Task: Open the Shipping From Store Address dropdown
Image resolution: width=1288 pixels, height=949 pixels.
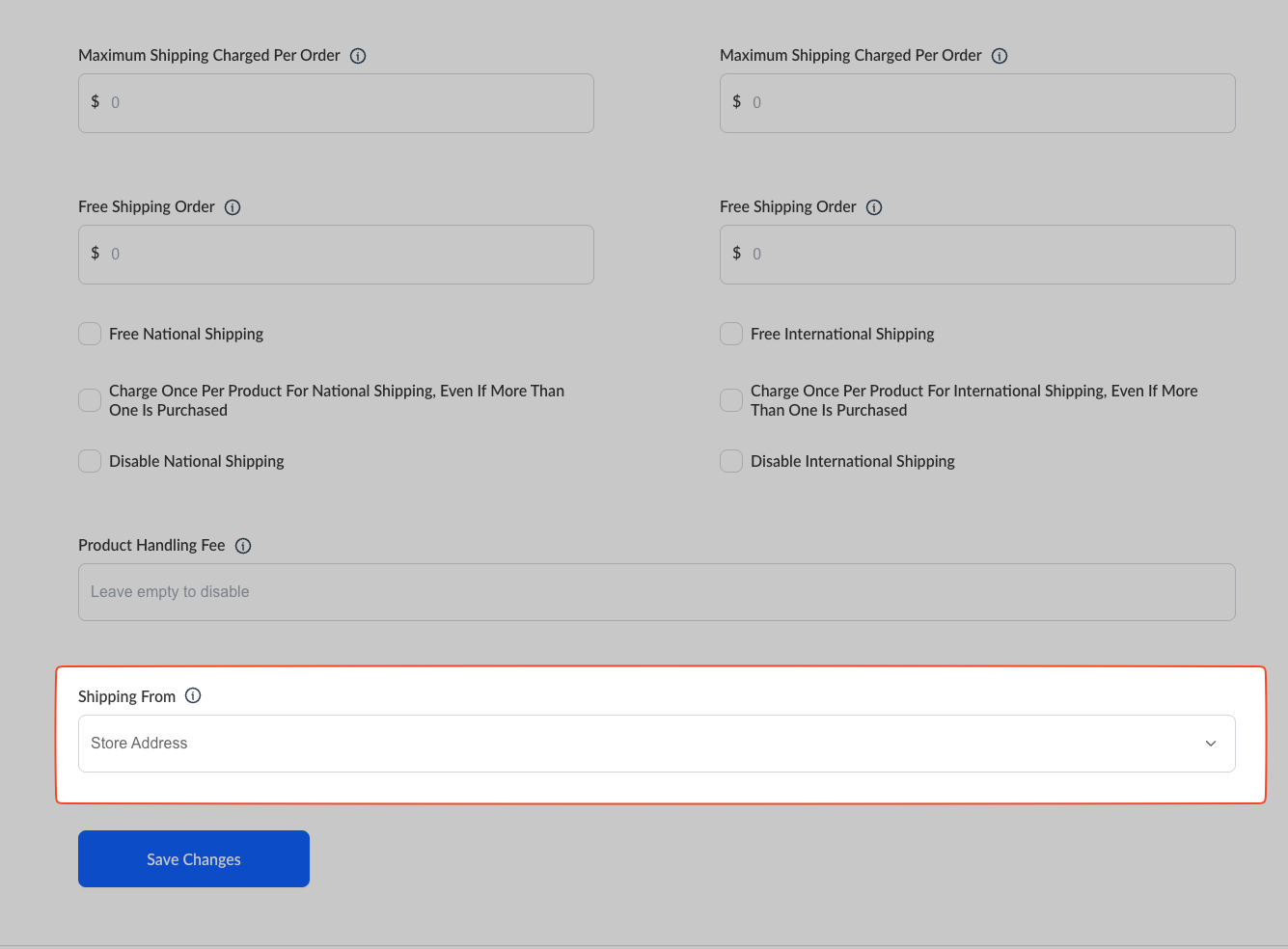Action: tap(657, 744)
